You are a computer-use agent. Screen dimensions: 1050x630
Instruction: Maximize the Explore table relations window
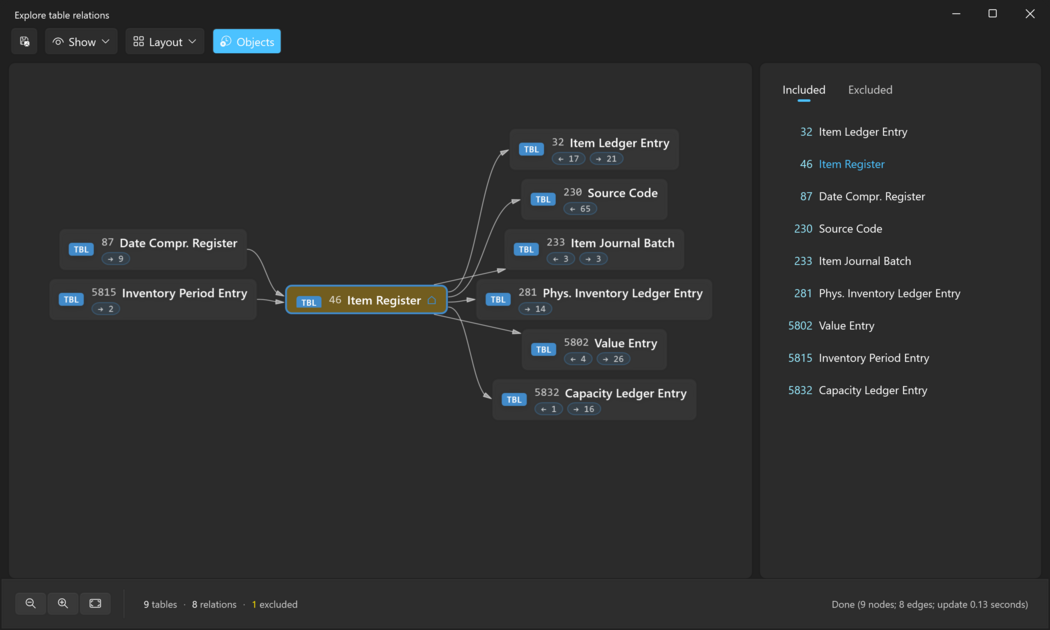pos(992,13)
